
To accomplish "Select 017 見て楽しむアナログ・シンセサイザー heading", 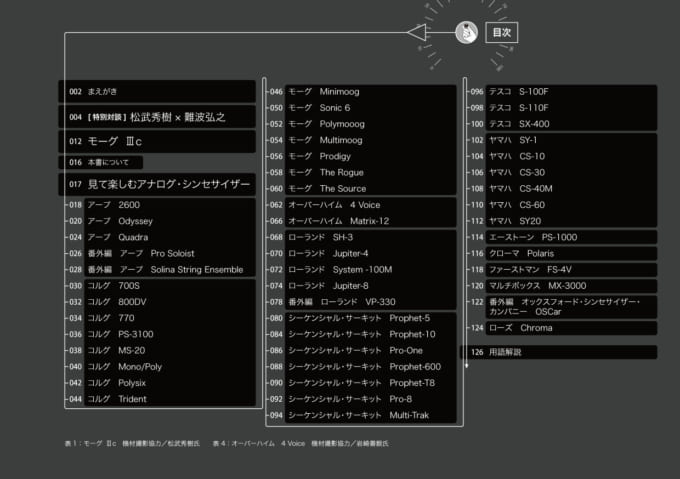I will 157,184.
